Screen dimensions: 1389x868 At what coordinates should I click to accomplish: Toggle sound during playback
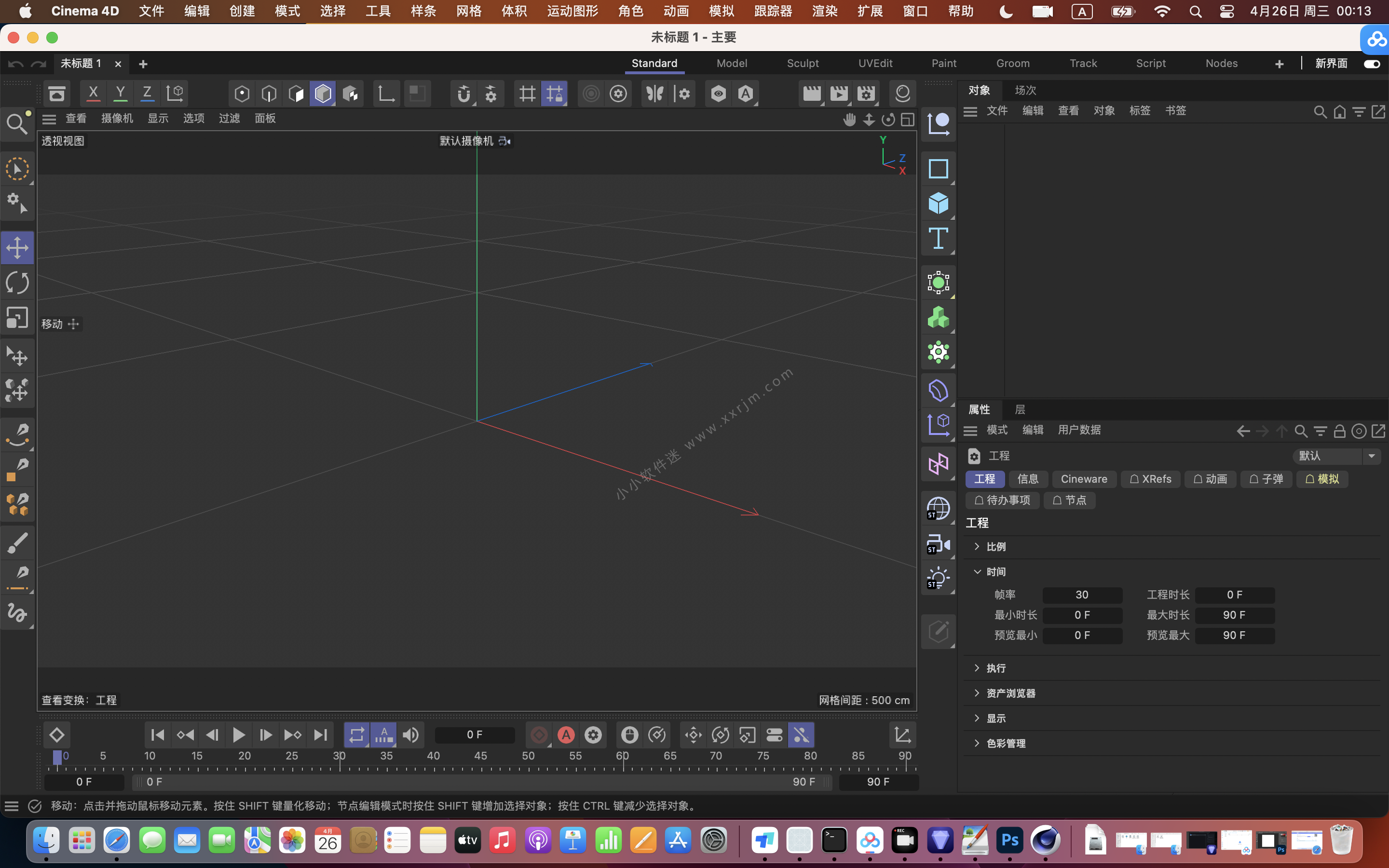click(x=410, y=735)
